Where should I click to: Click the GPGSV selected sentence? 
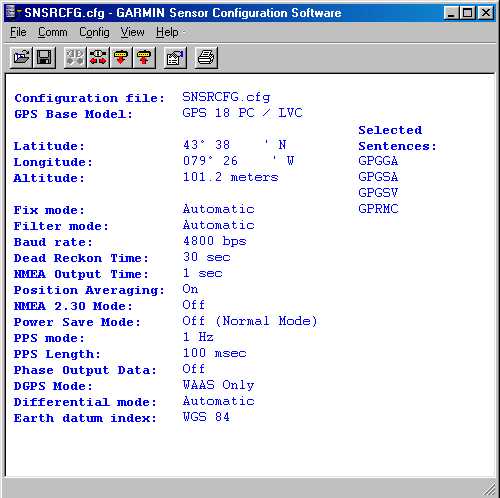coord(378,193)
